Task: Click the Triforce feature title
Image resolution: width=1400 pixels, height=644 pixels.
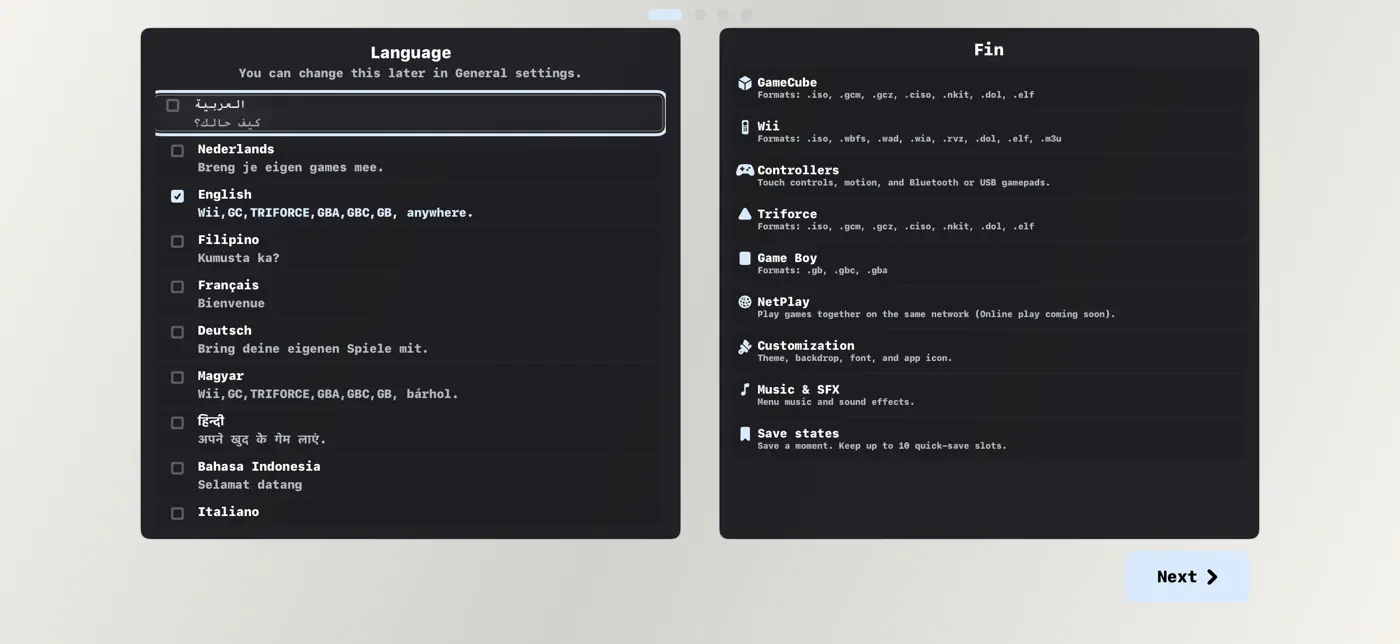Action: (x=787, y=214)
